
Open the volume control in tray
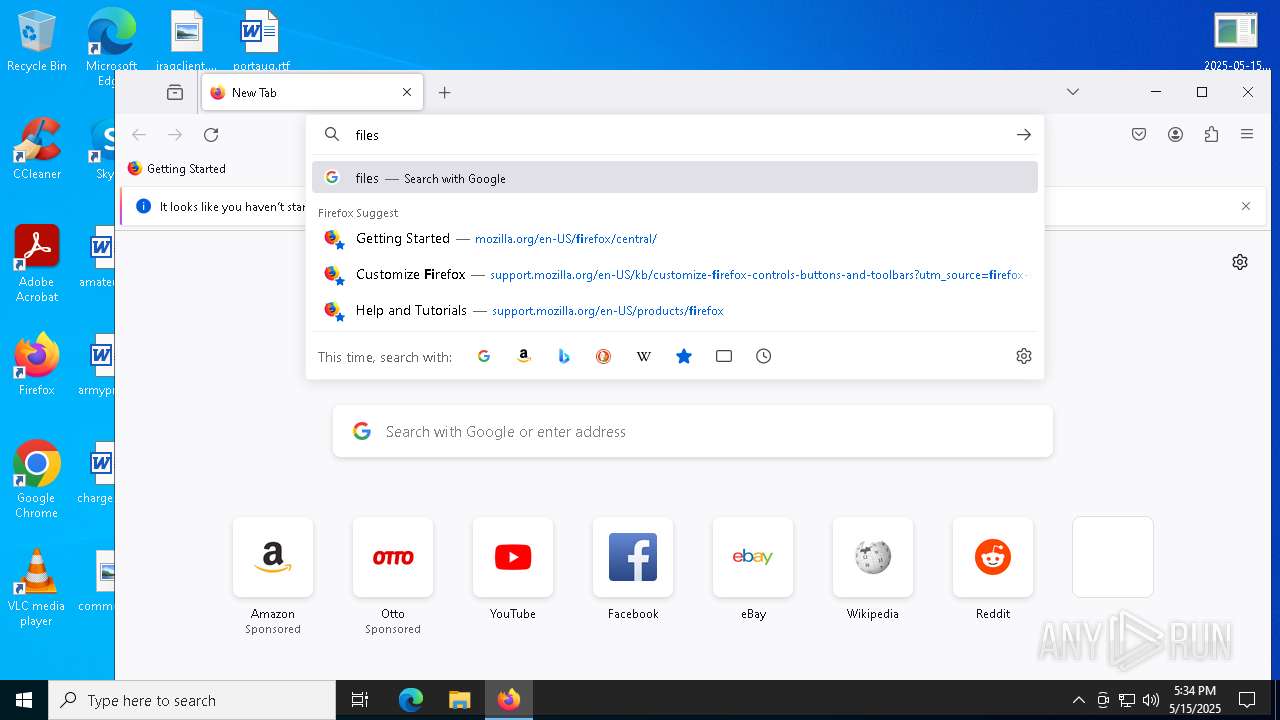tap(1151, 700)
